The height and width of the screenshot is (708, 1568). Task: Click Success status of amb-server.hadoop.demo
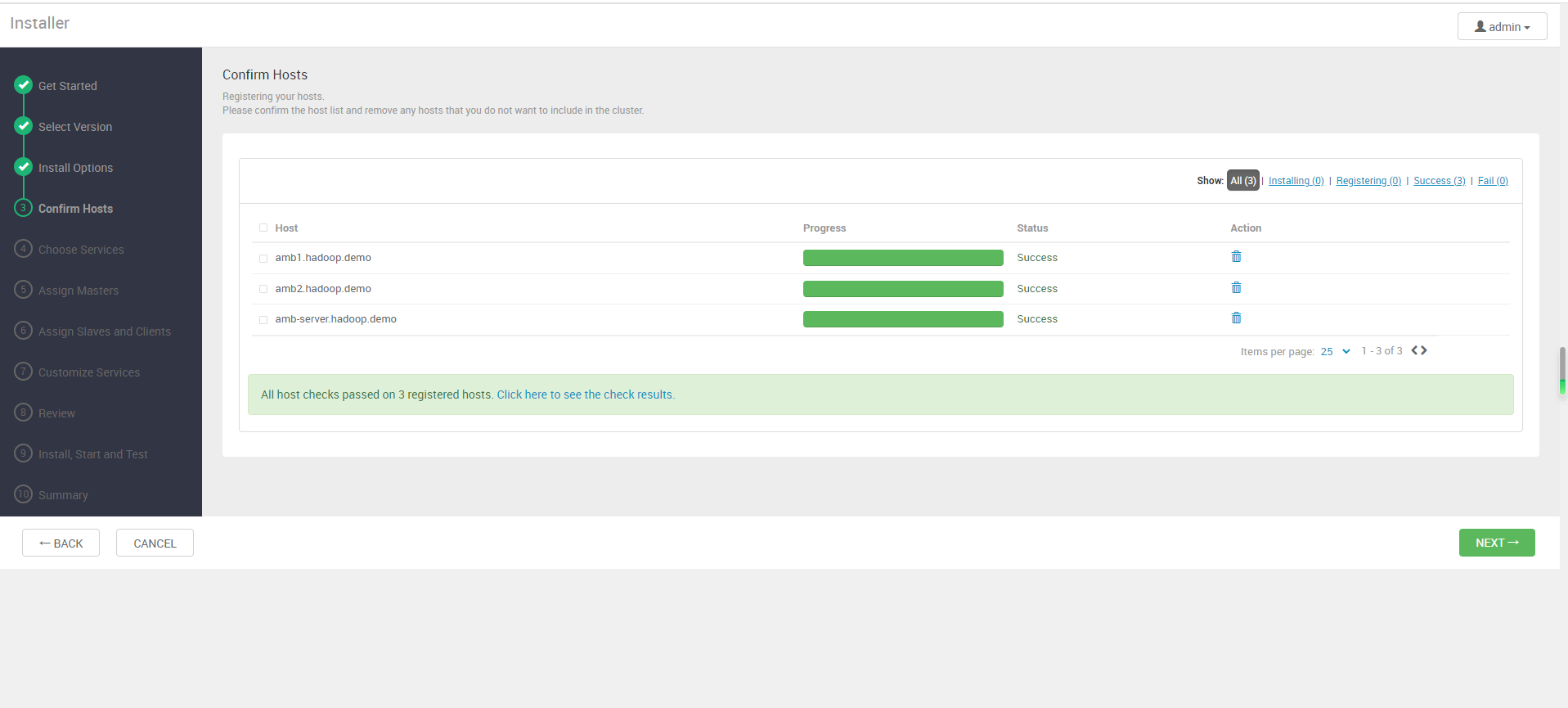[1037, 319]
